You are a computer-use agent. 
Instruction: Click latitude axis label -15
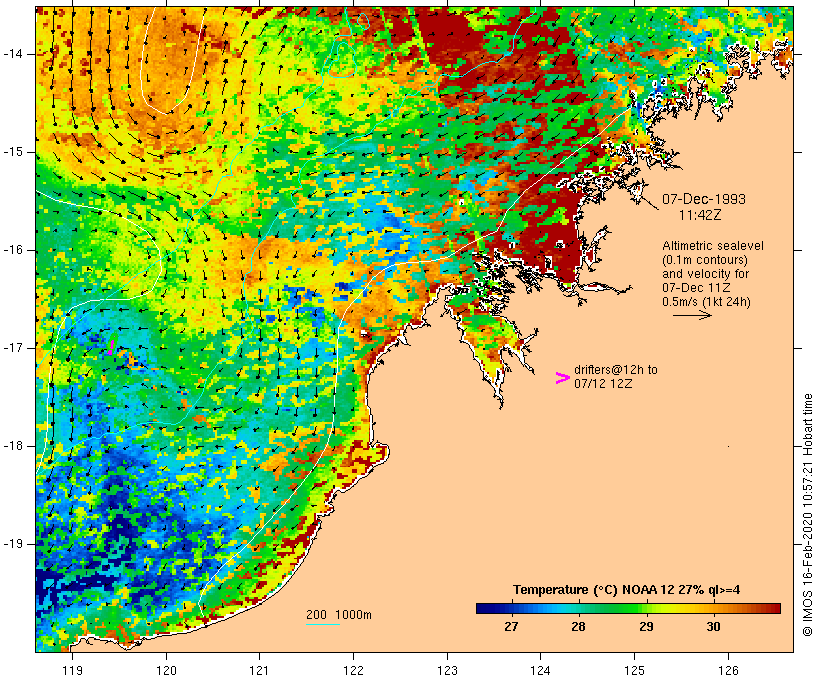click(13, 152)
